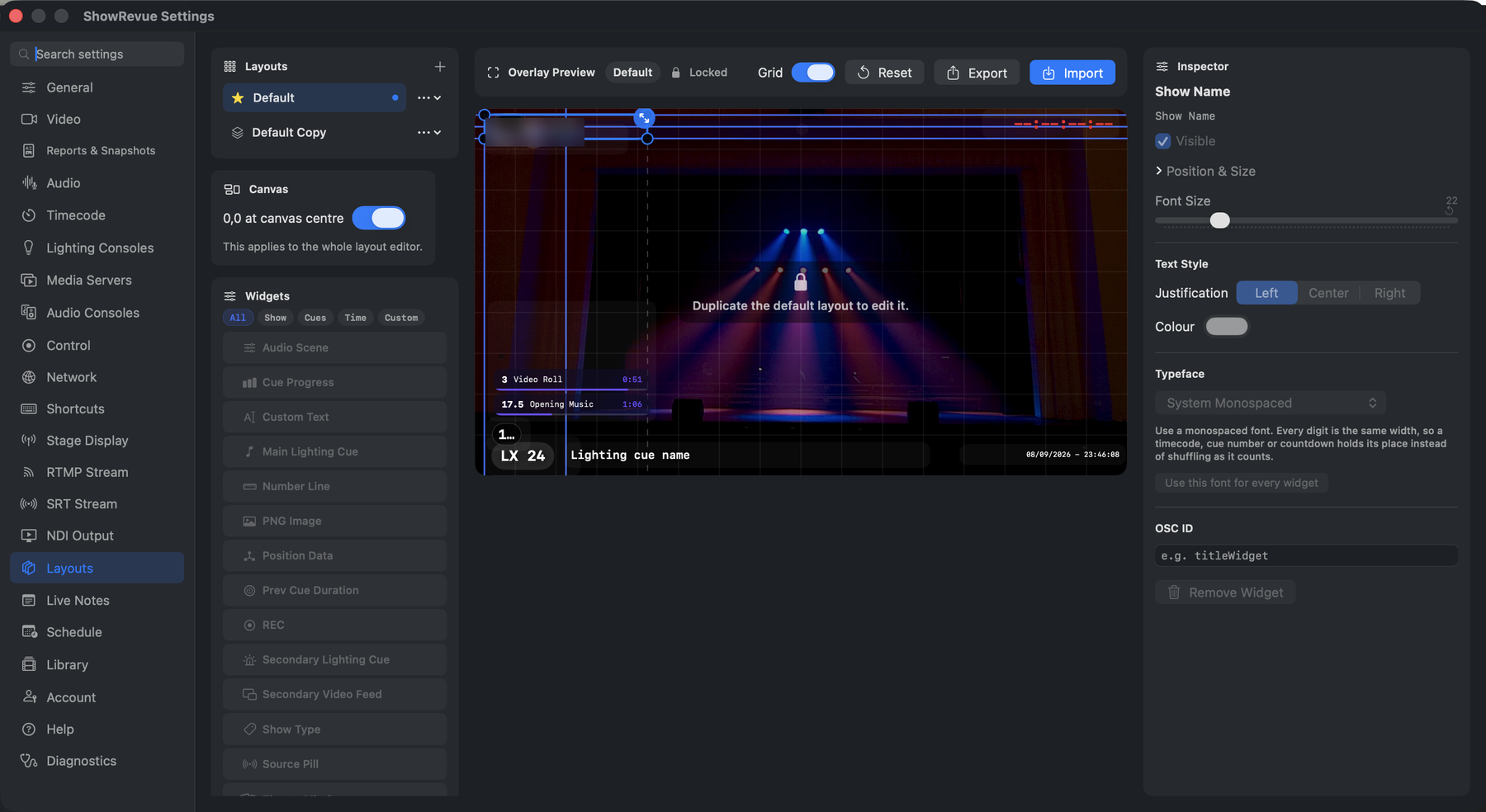Select the SRT Stream broadcast icon

click(x=29, y=504)
